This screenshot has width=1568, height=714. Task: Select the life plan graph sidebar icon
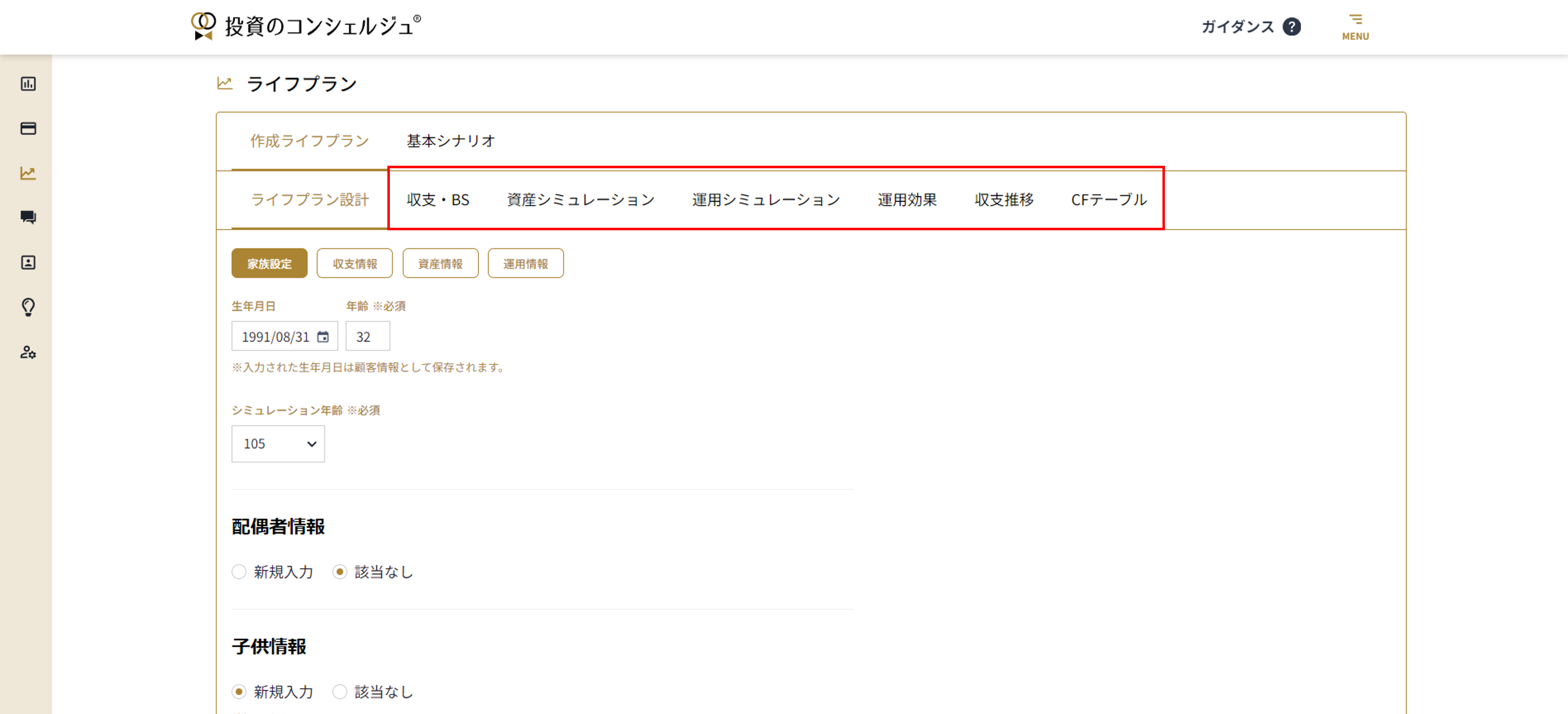click(28, 173)
